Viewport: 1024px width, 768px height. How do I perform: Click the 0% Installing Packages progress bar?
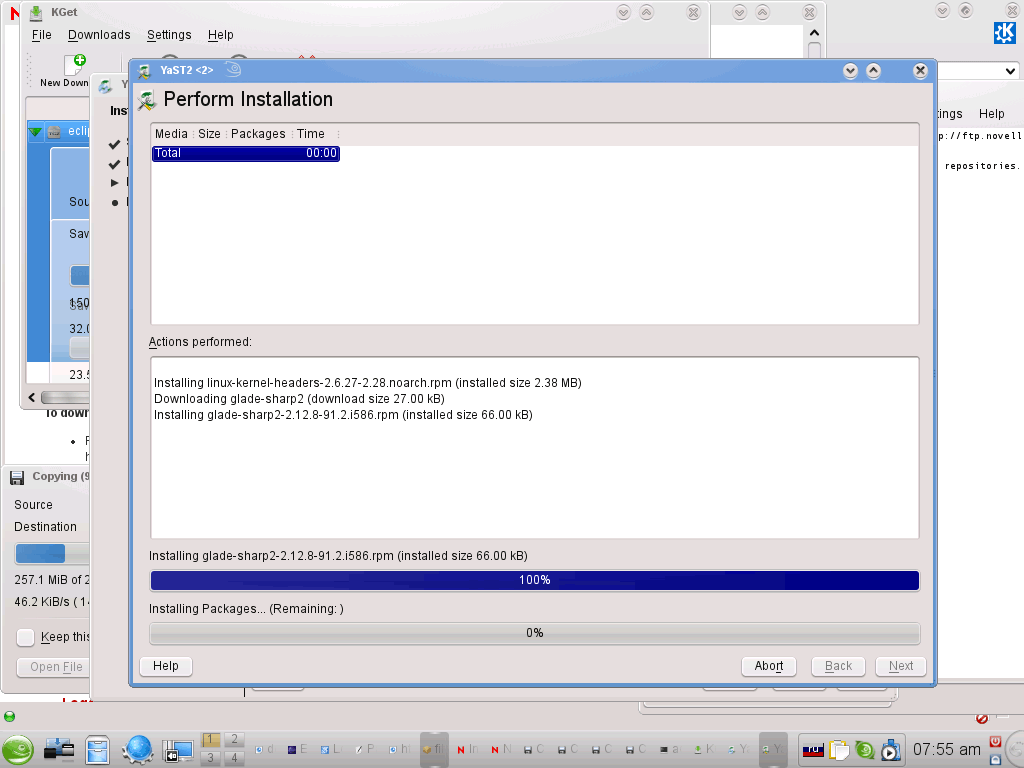535,633
